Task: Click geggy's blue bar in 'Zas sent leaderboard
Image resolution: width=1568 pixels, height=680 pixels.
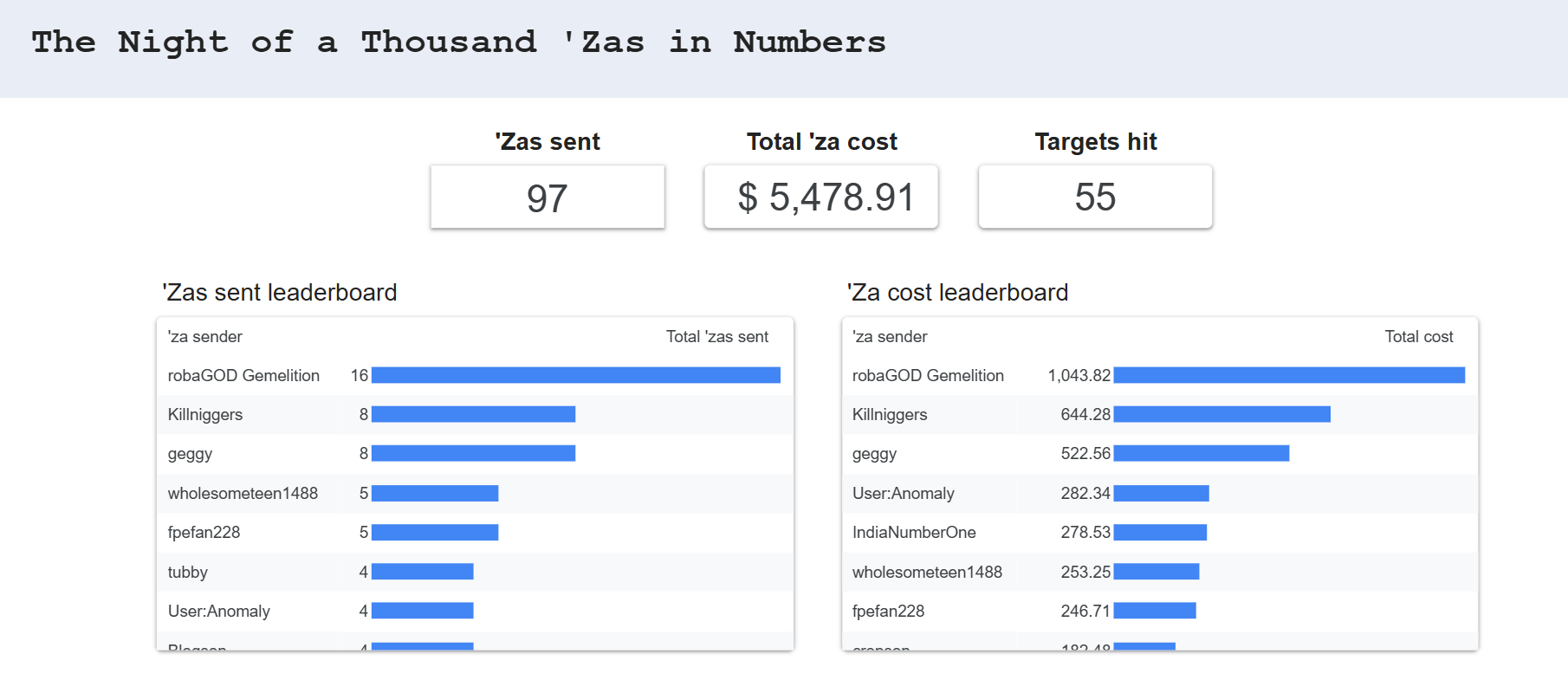Action: (x=473, y=454)
